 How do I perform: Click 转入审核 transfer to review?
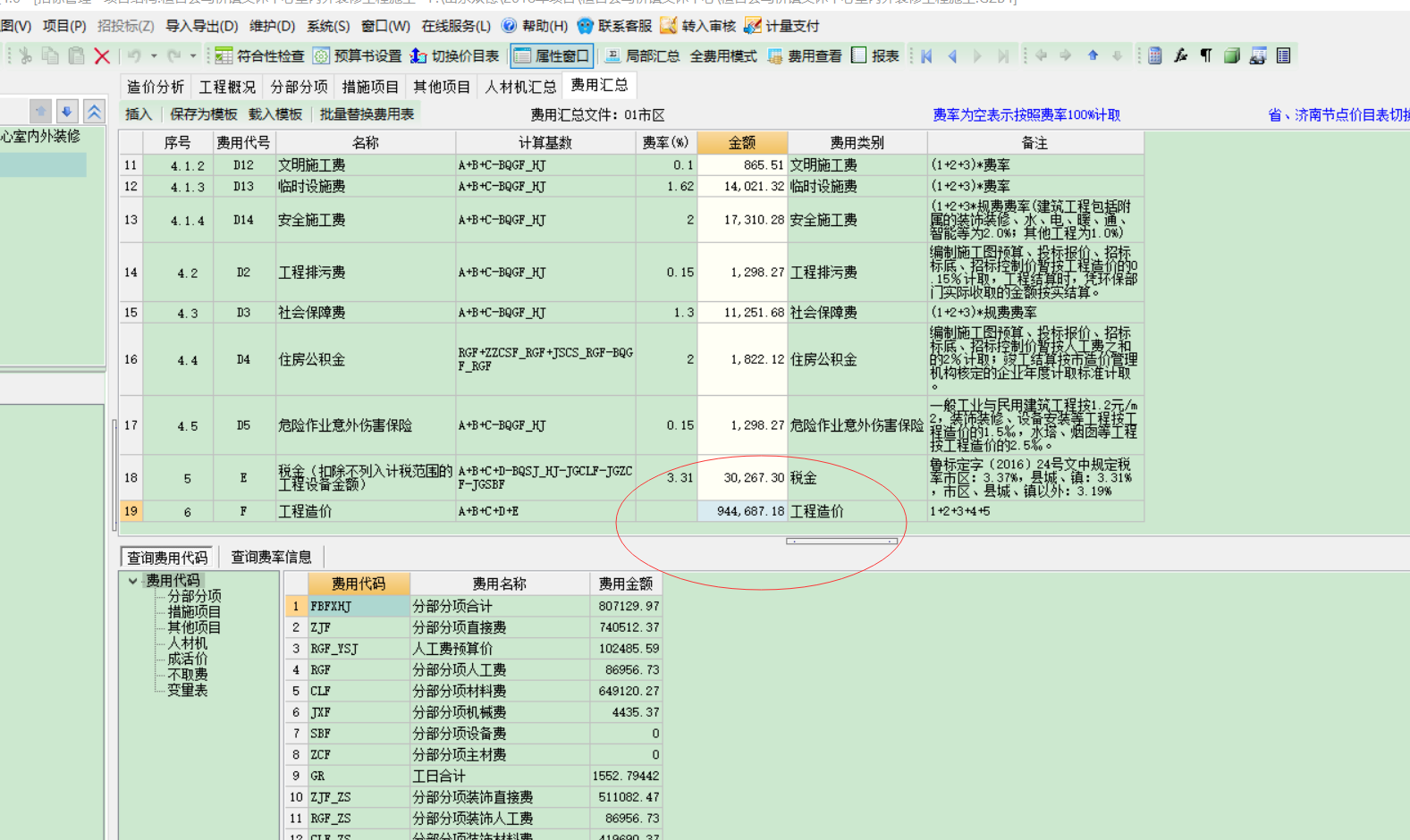point(697,26)
